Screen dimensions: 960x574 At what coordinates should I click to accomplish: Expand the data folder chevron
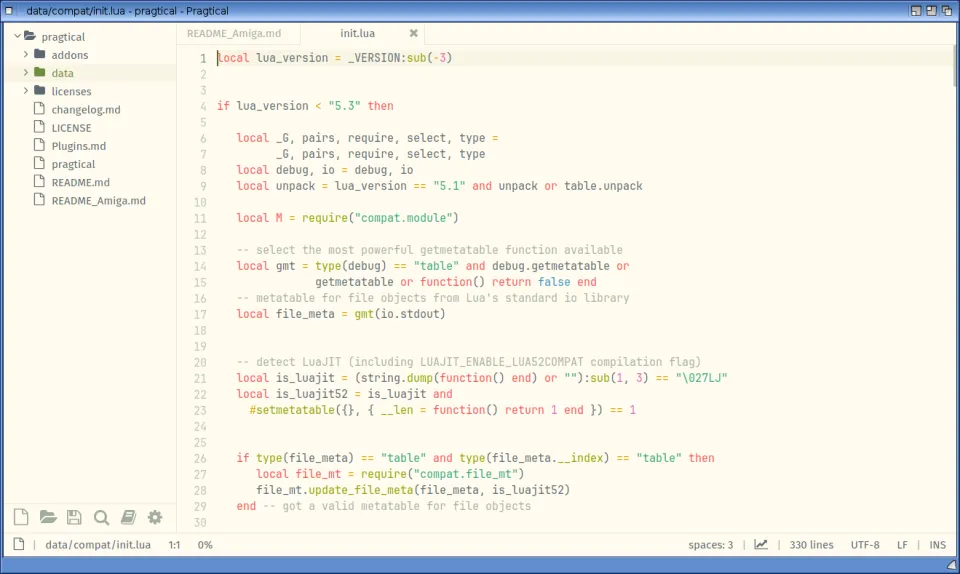pyautogui.click(x=26, y=72)
